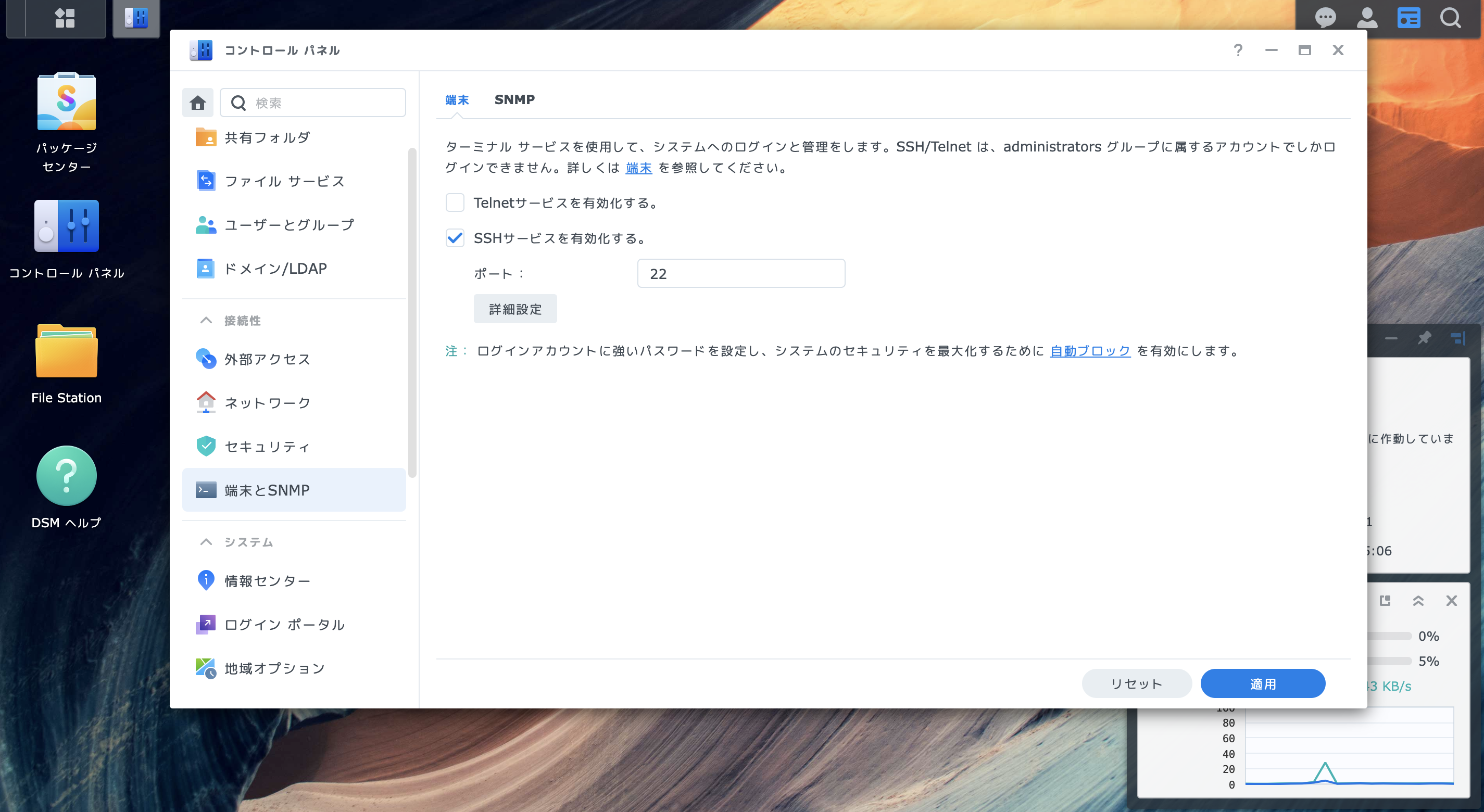Collapse the システム section
The width and height of the screenshot is (1484, 812).
coord(206,542)
